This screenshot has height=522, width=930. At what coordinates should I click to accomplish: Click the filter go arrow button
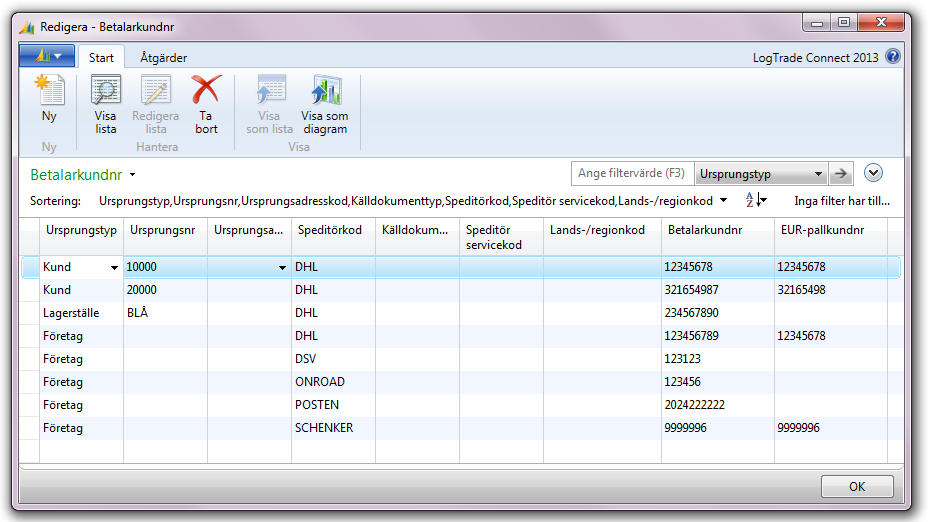(x=840, y=174)
